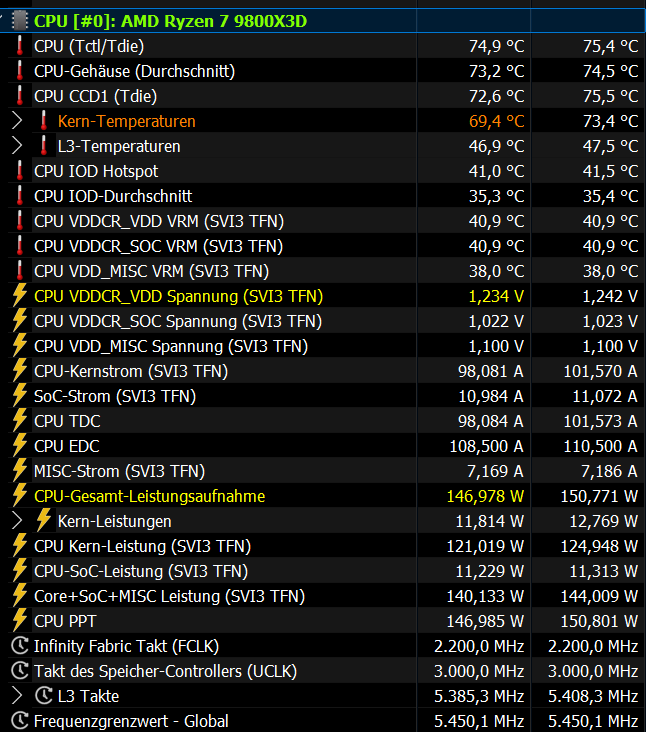This screenshot has width=646, height=732.
Task: Select the CPU IOD Hotspot label
Action: (x=96, y=171)
